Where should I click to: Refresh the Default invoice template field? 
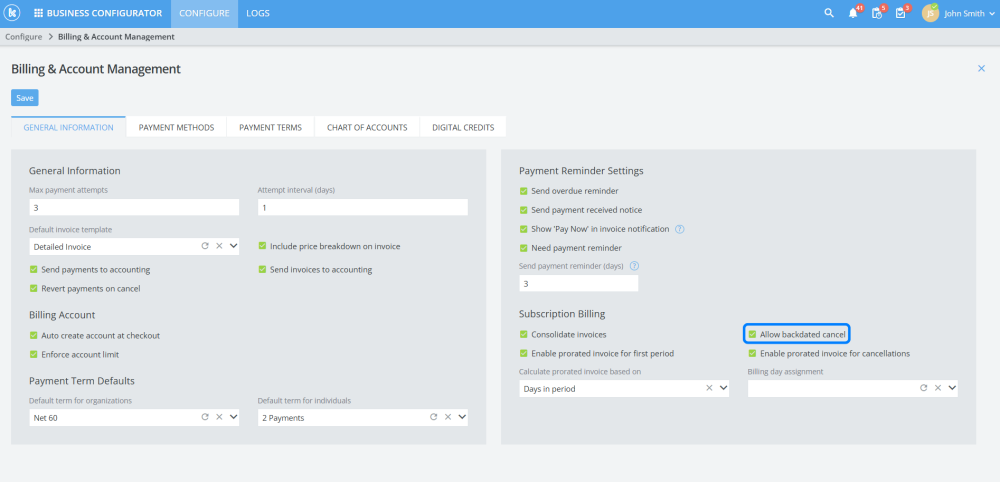(x=205, y=245)
